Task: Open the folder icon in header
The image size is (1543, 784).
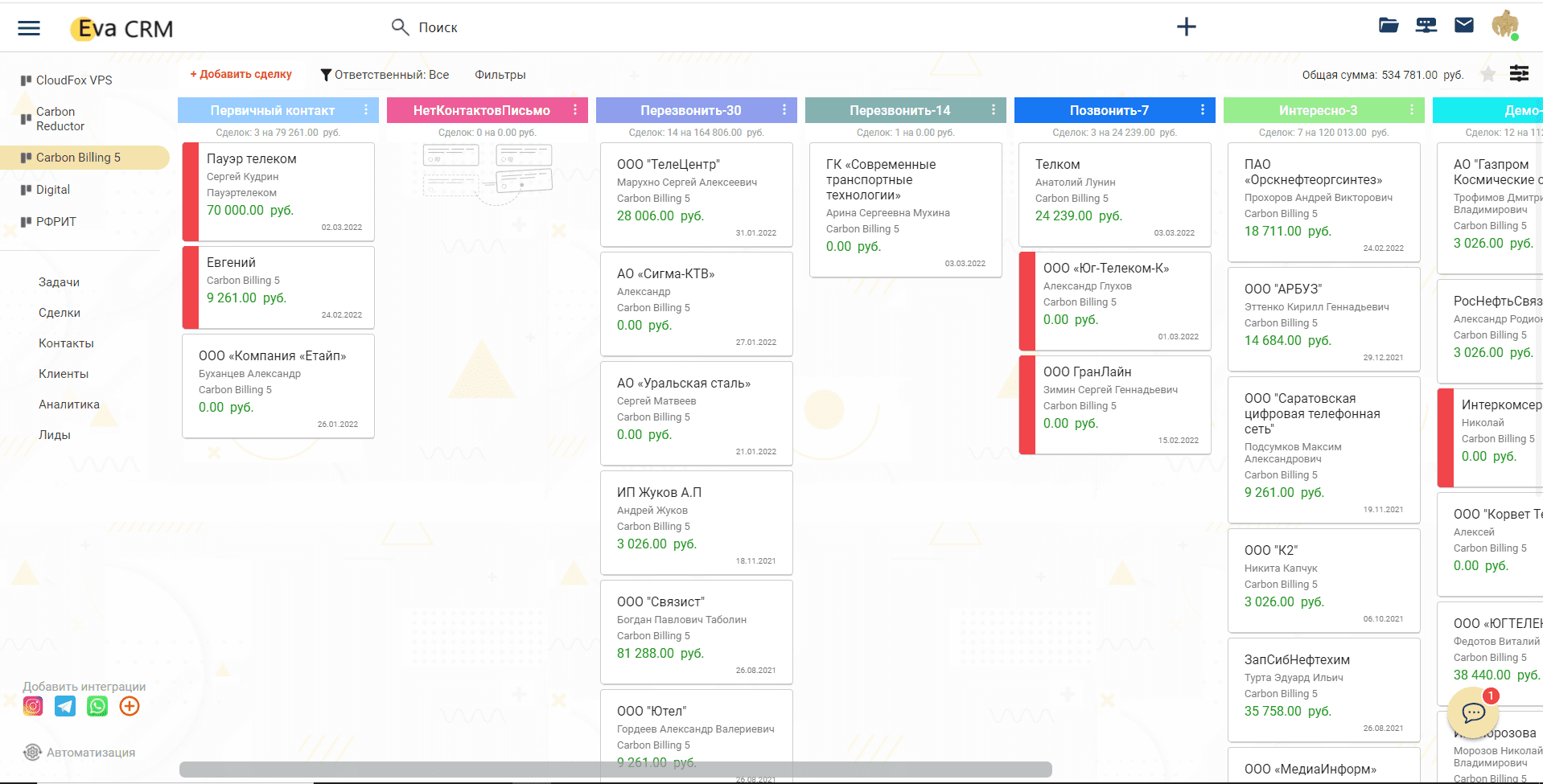Action: (x=1388, y=25)
